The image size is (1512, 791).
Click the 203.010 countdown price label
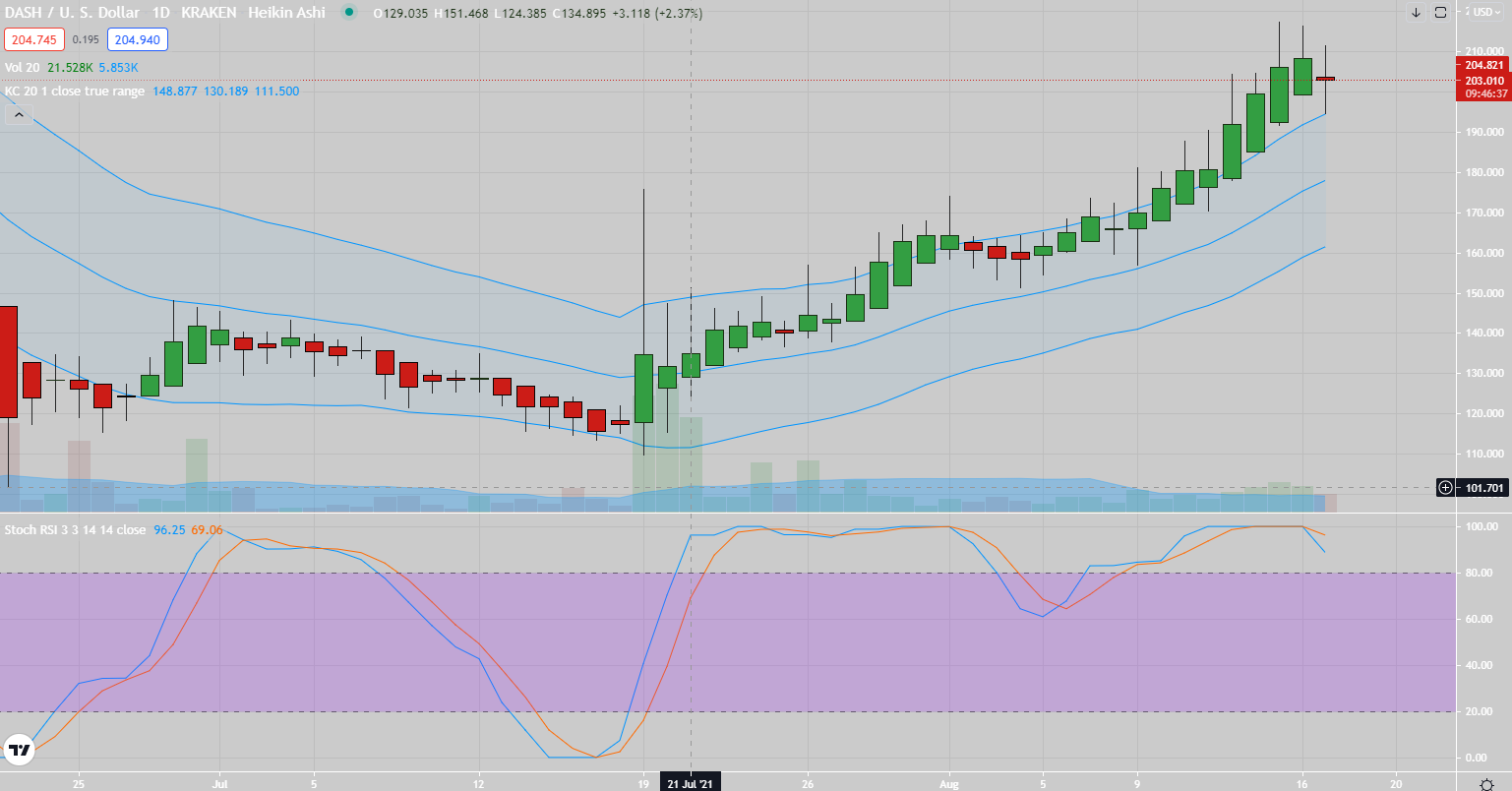tap(1482, 87)
